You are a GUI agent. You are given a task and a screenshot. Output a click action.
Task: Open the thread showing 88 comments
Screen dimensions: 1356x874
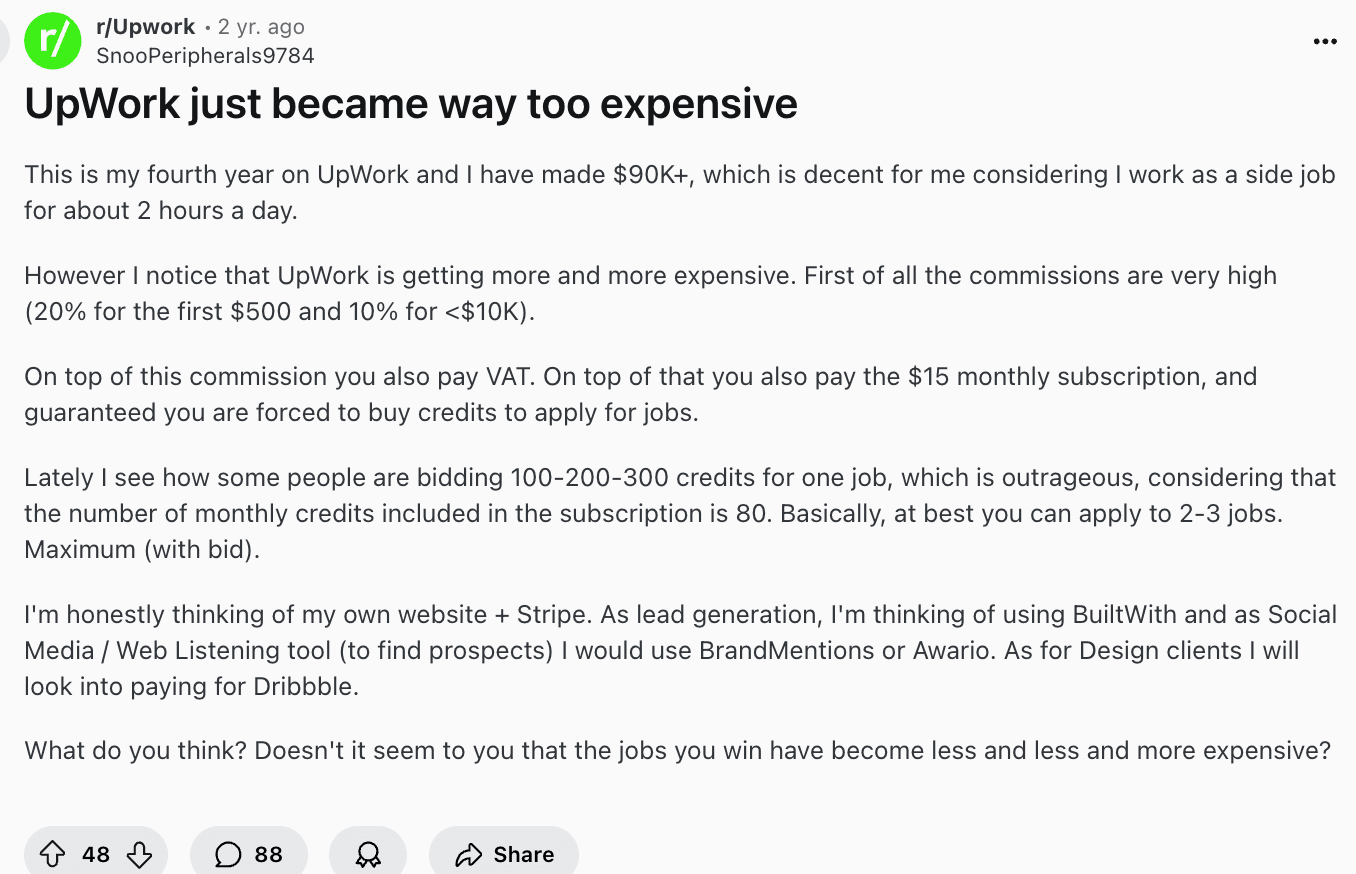pos(249,853)
